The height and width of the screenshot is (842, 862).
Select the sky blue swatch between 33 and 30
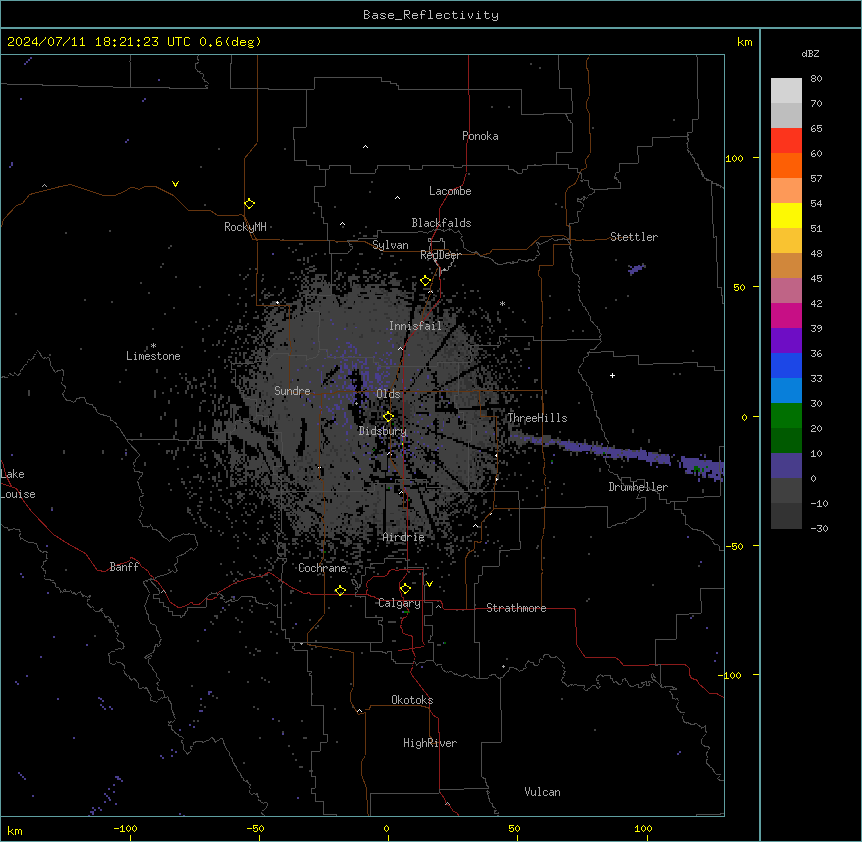(x=786, y=391)
